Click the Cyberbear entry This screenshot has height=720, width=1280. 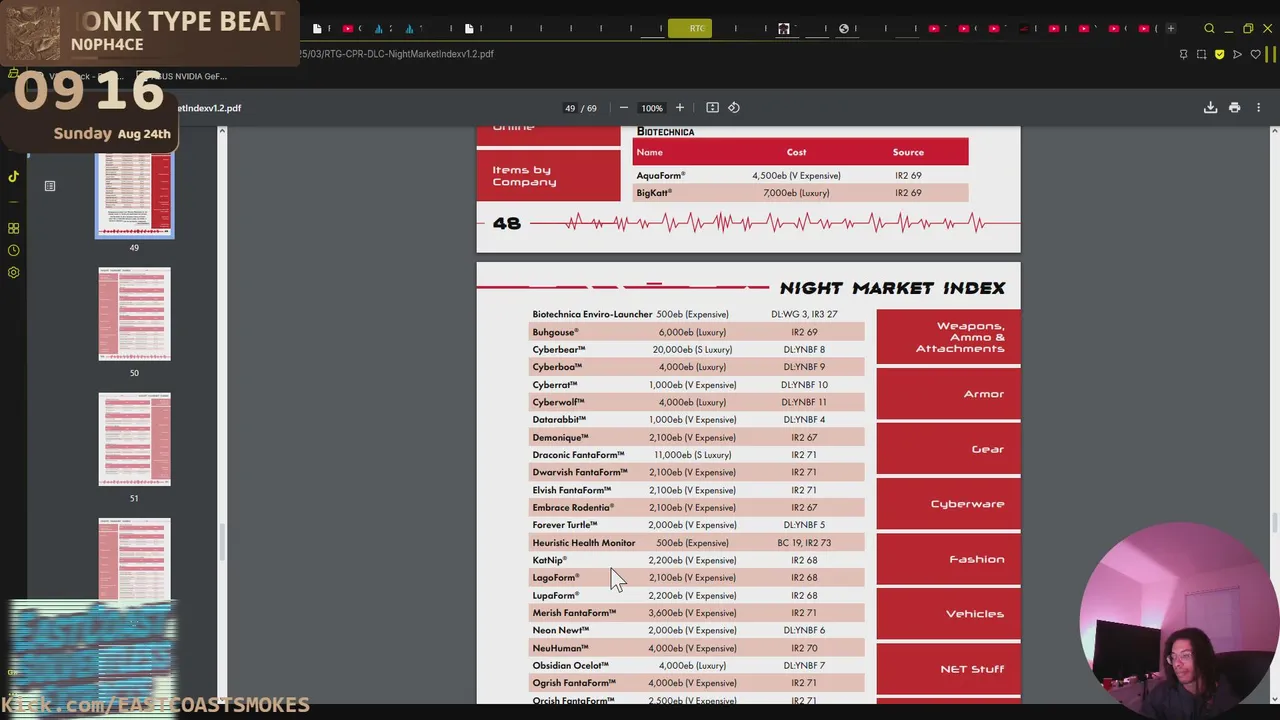click(x=558, y=350)
